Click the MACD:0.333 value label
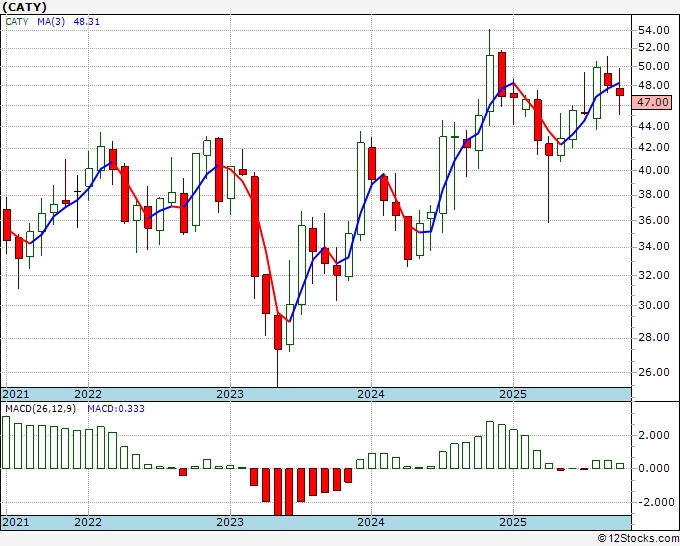The height and width of the screenshot is (546, 680). (x=116, y=409)
